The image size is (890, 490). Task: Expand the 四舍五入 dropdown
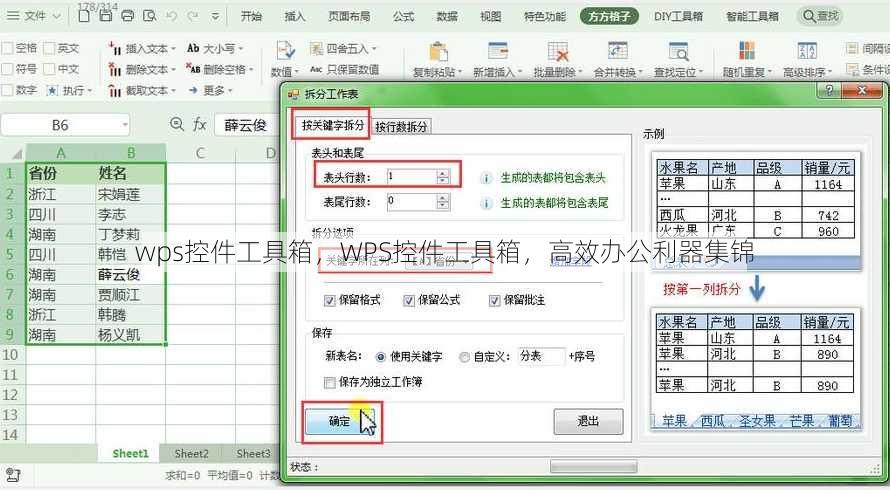tap(375, 49)
